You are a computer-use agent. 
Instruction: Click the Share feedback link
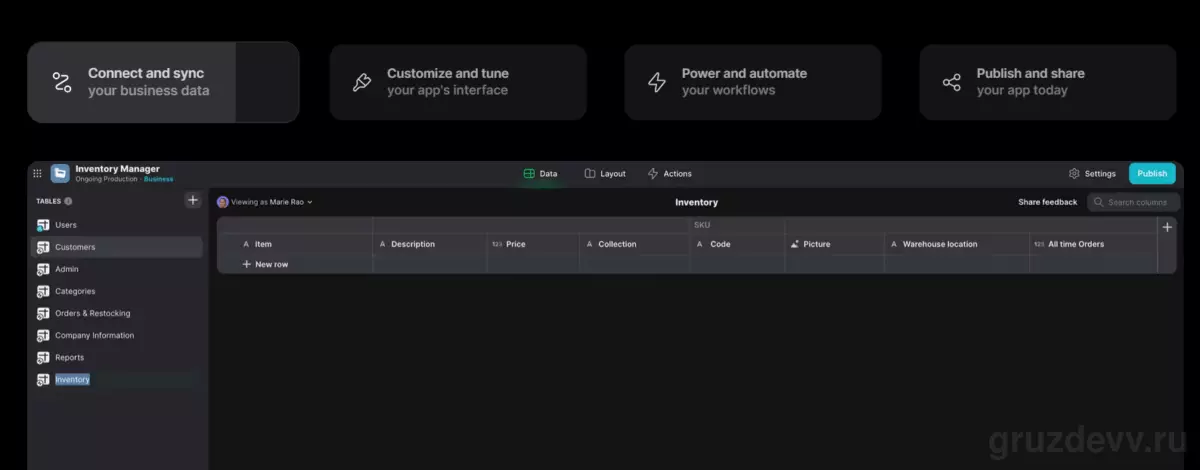[x=1048, y=202]
